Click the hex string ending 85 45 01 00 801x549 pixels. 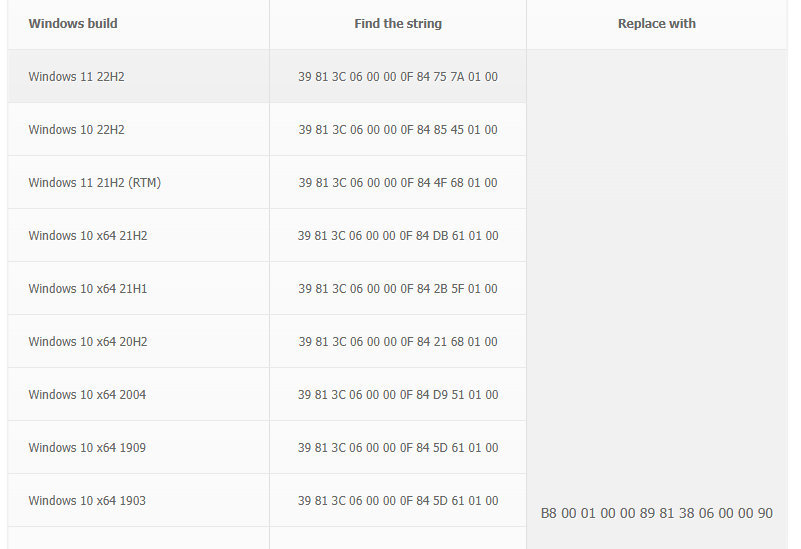[398, 130]
